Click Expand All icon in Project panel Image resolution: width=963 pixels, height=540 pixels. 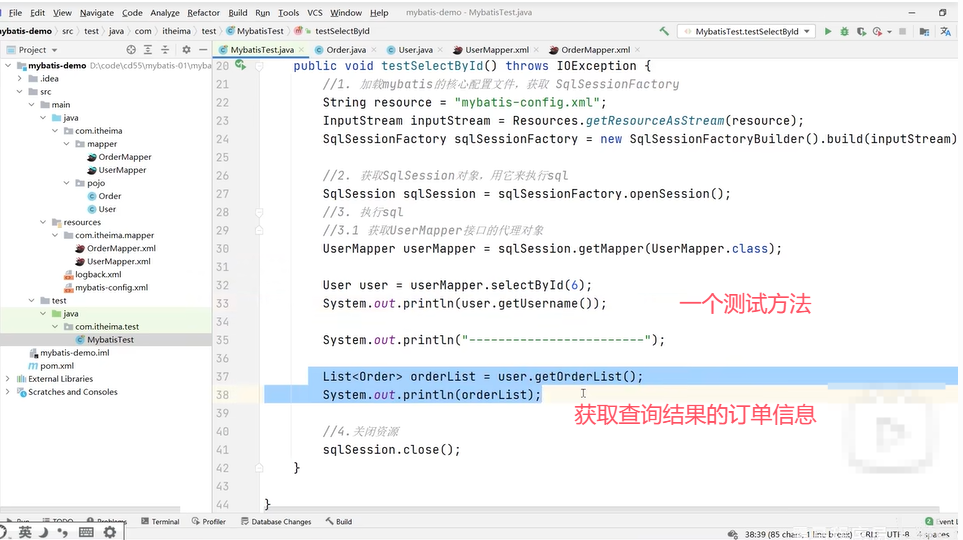[x=148, y=50]
